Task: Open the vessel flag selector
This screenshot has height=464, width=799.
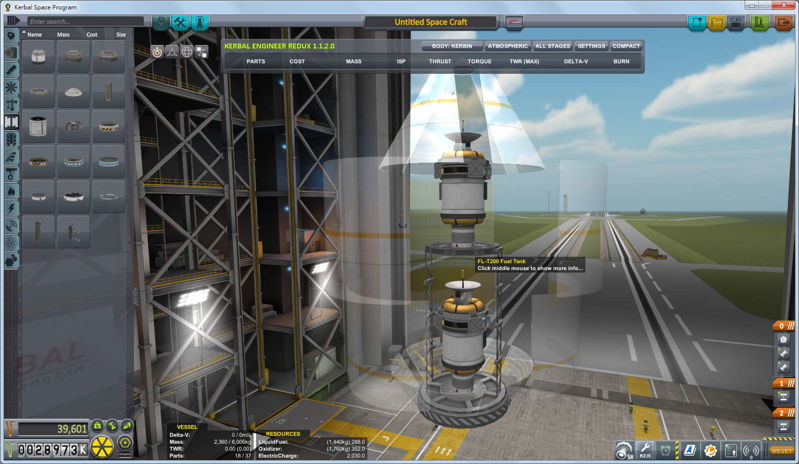Action: (x=514, y=22)
